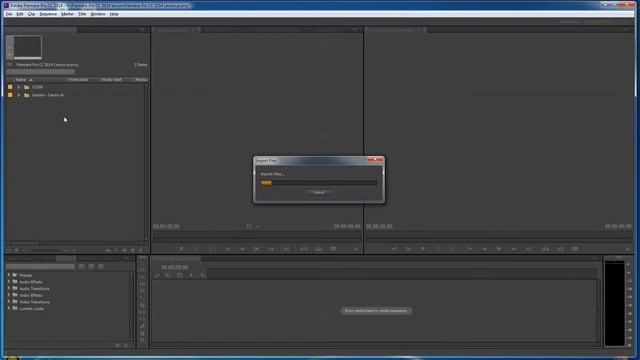Viewport: 640px width, 360px height.
Task: Play the Program monitor sequence
Action: (x=499, y=249)
